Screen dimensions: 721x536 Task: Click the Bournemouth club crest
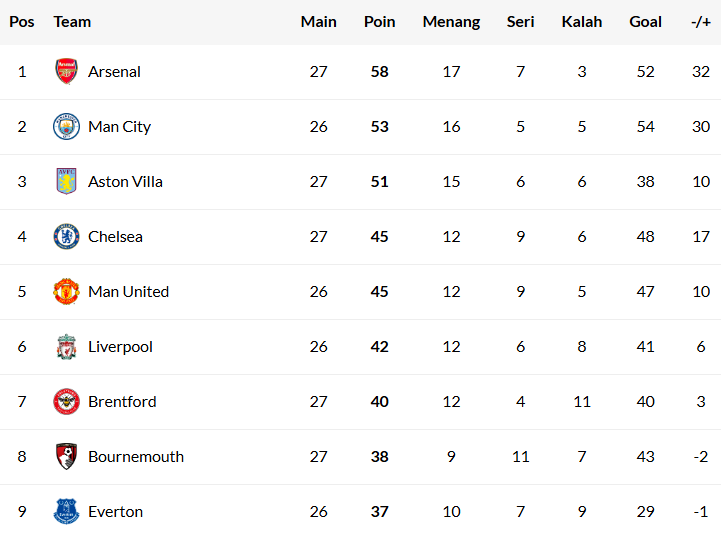[66, 457]
